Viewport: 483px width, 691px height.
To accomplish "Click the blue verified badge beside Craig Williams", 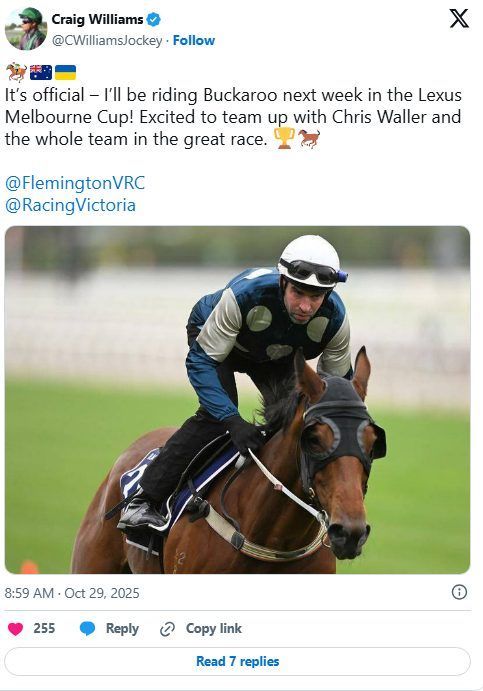I will pyautogui.click(x=153, y=19).
